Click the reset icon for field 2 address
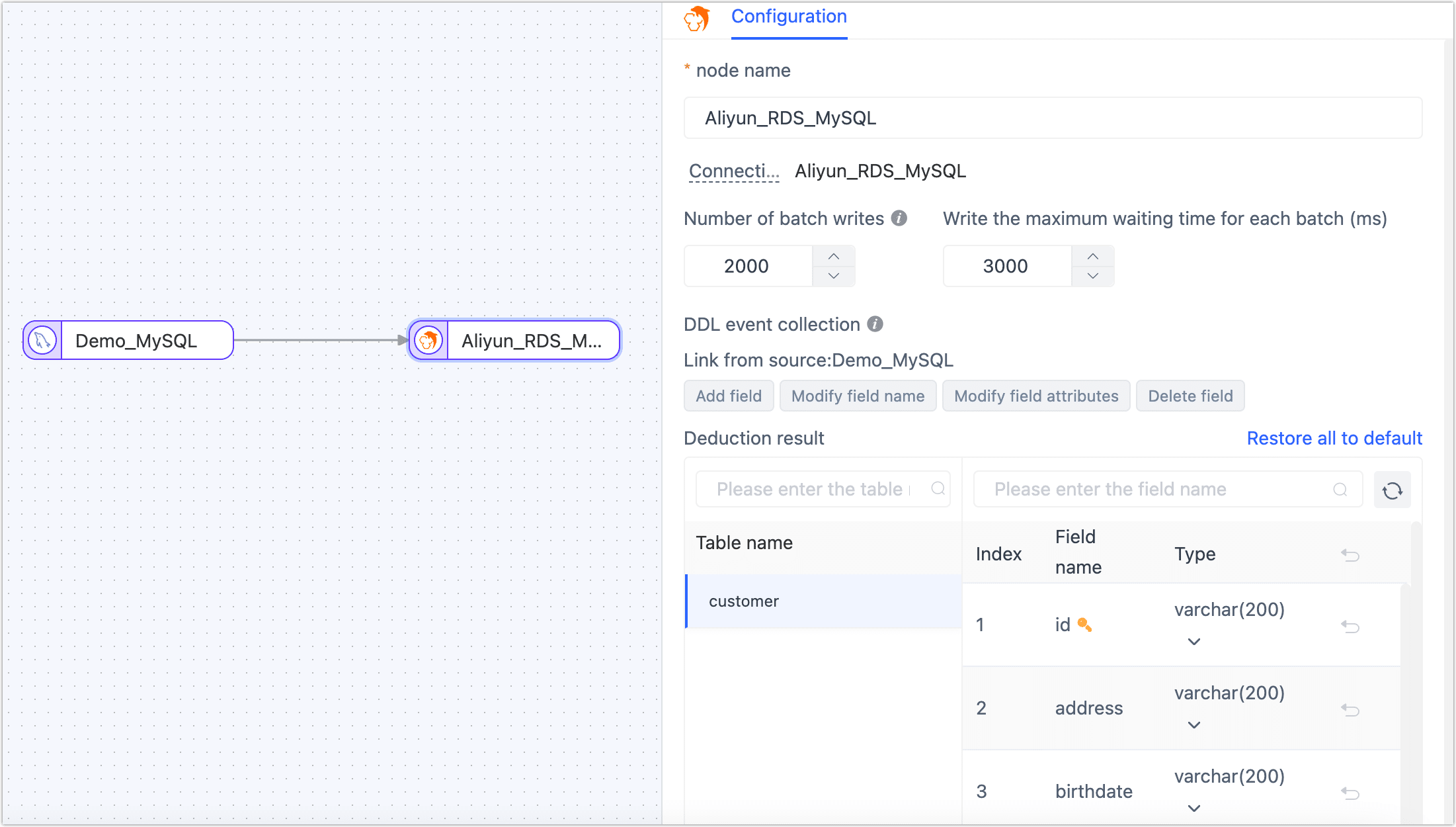This screenshot has height=827, width=1456. point(1350,709)
